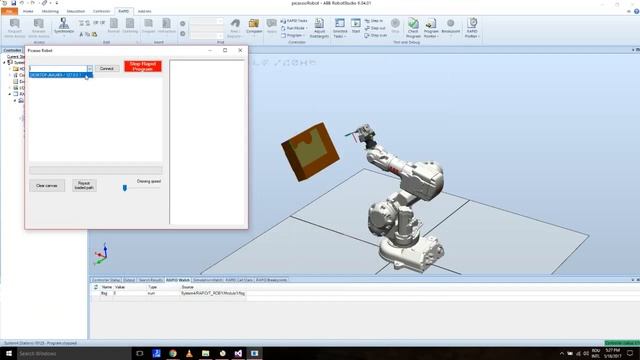Open the Output tab in bottom panel

(129, 280)
